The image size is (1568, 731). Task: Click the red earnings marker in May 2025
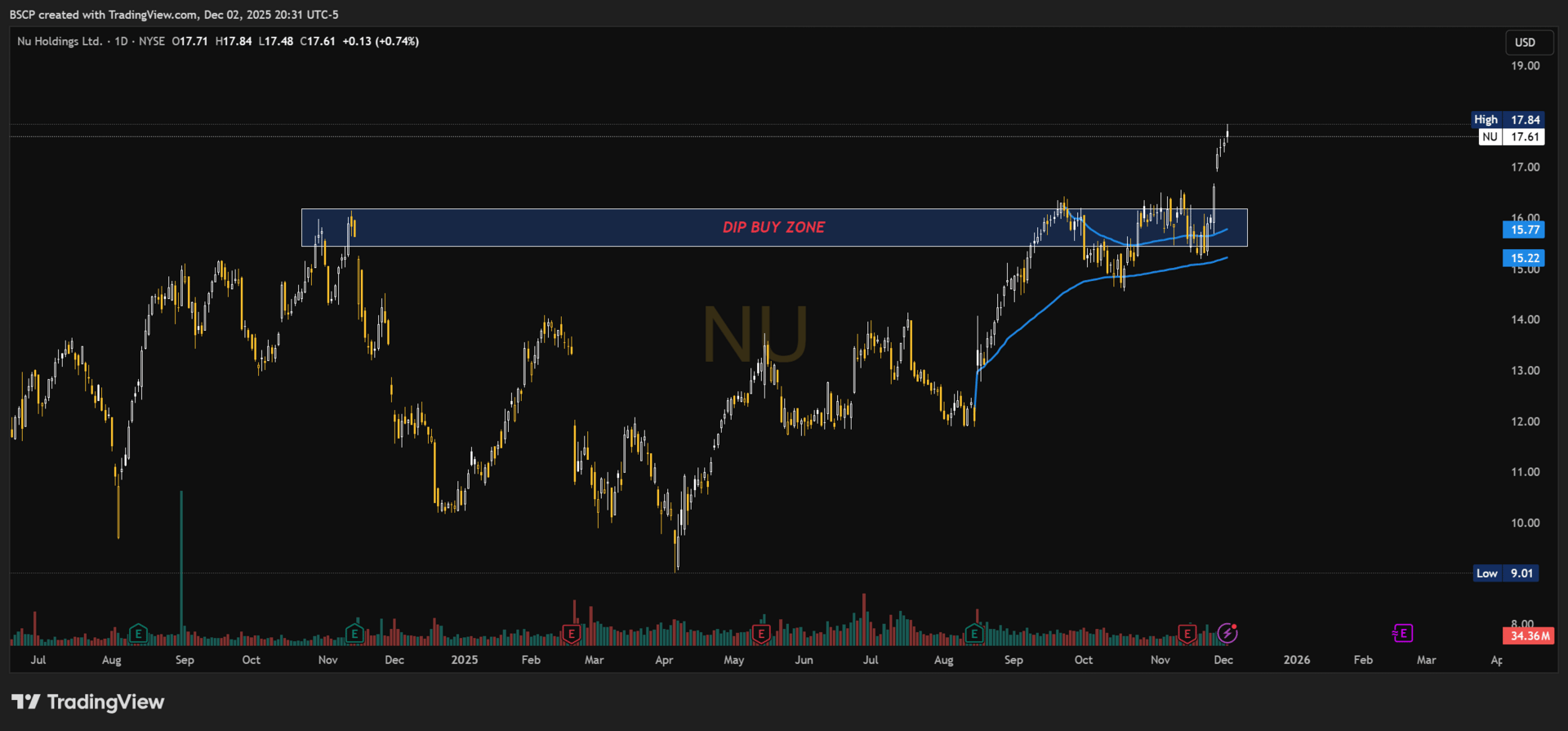point(760,633)
